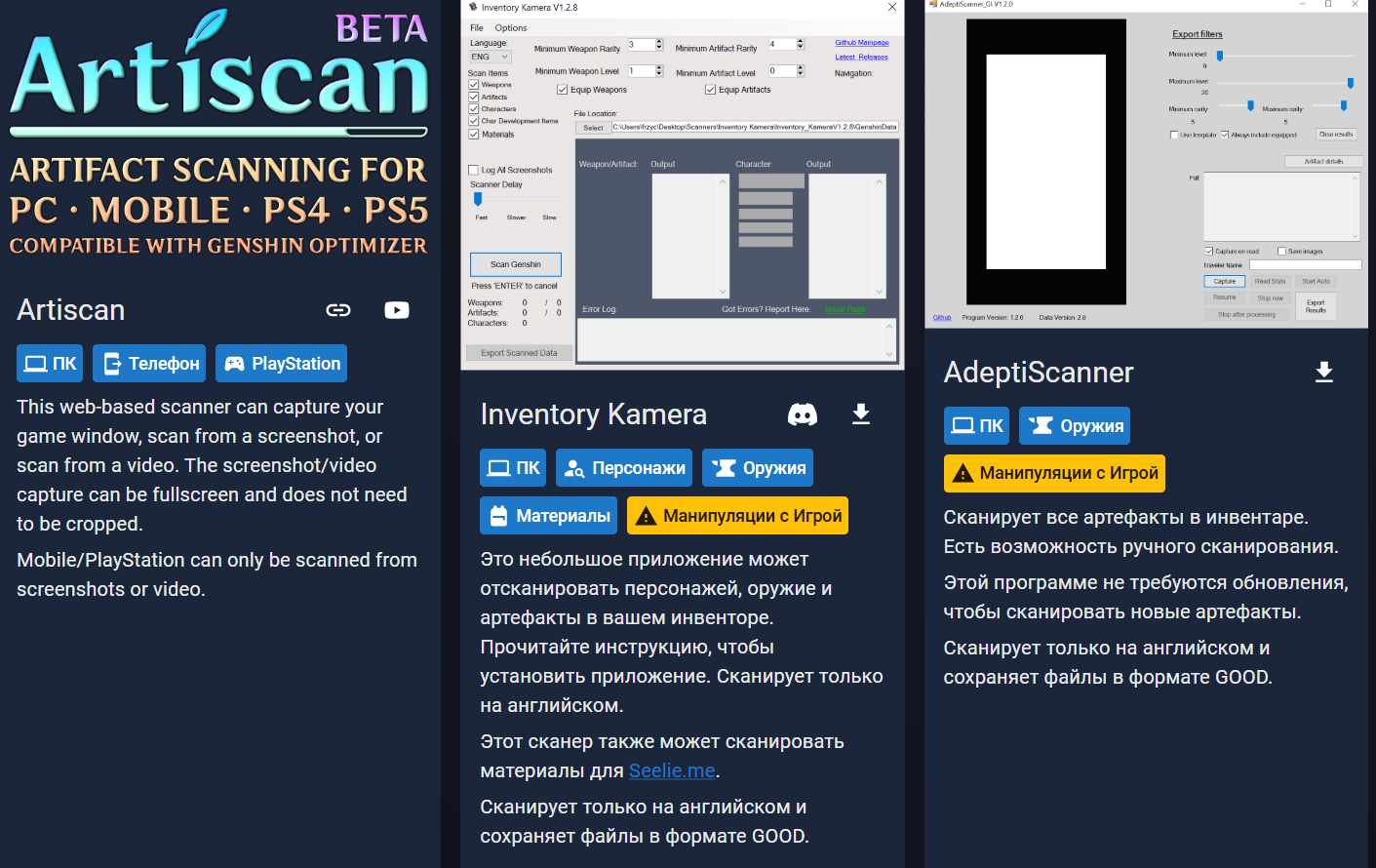Viewport: 1376px width, 868px height.
Task: Follow the Seelie.me link
Action: click(x=672, y=770)
